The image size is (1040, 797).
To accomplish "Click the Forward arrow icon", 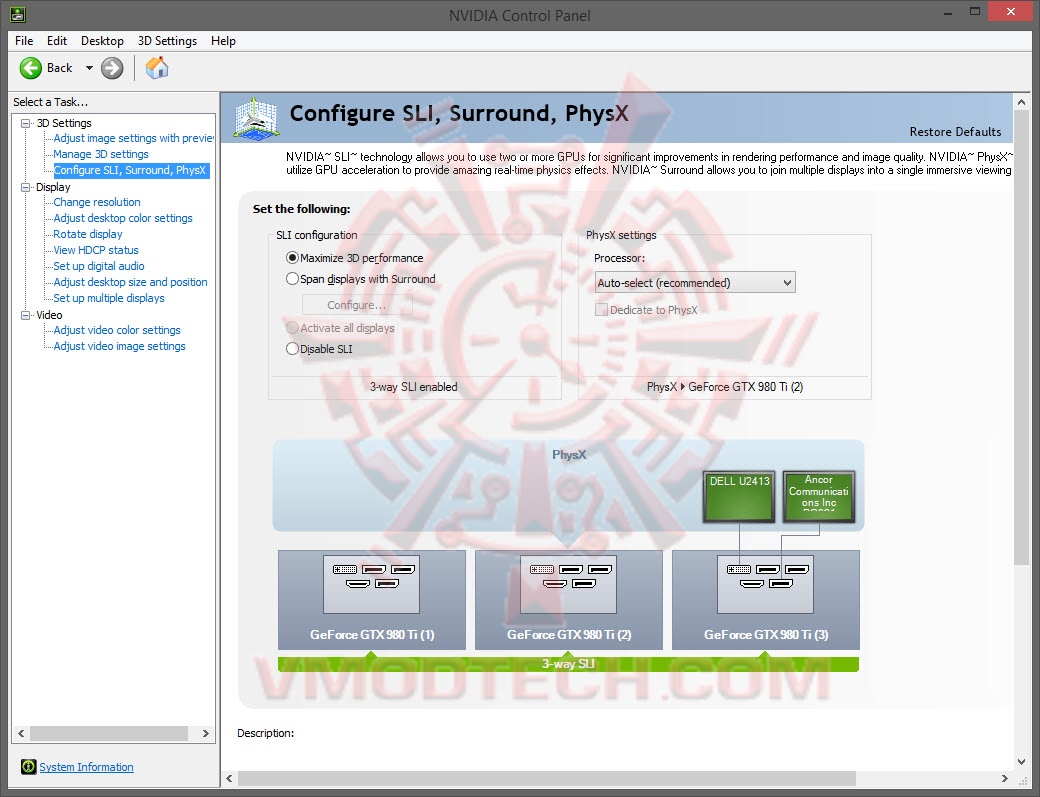I will coord(112,68).
